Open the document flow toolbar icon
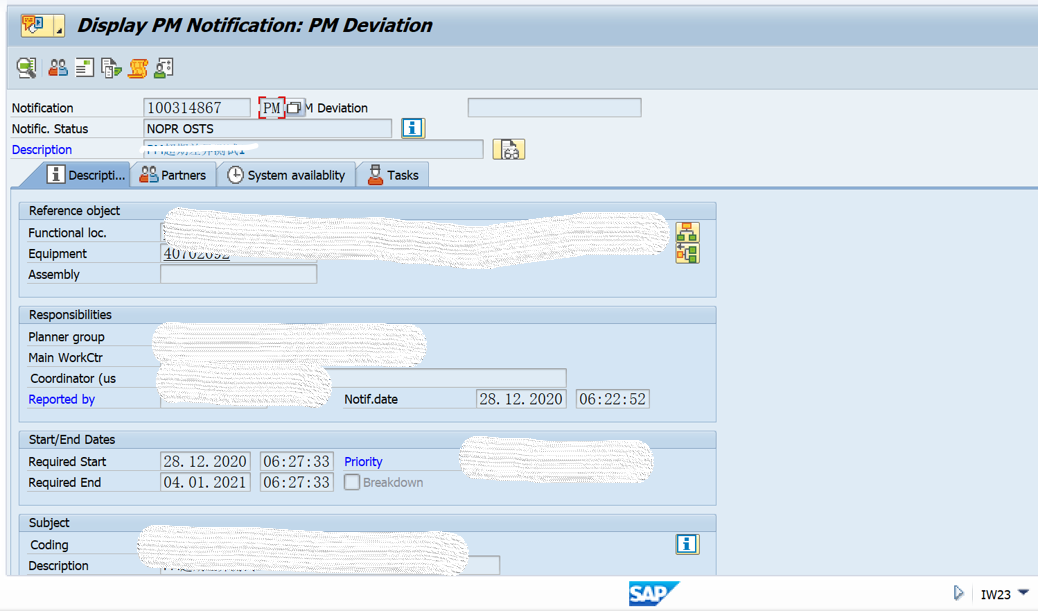The height and width of the screenshot is (611, 1040). 111,68
